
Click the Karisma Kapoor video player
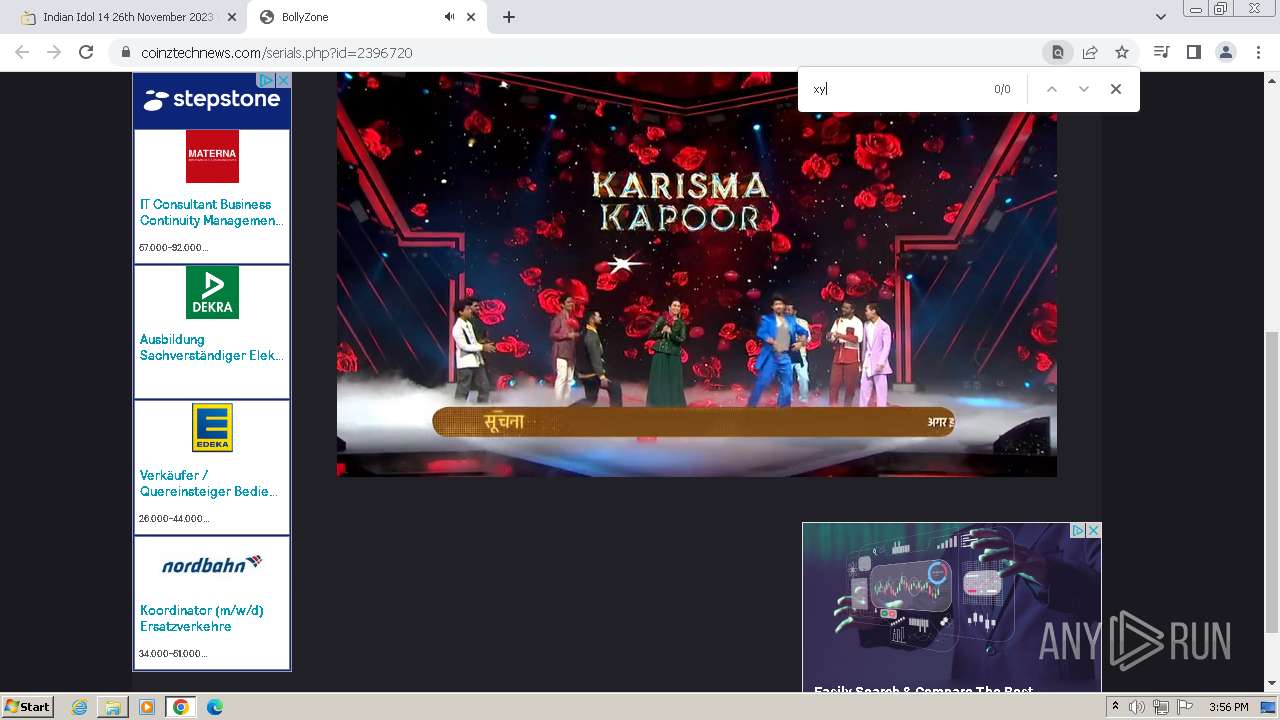pos(696,274)
